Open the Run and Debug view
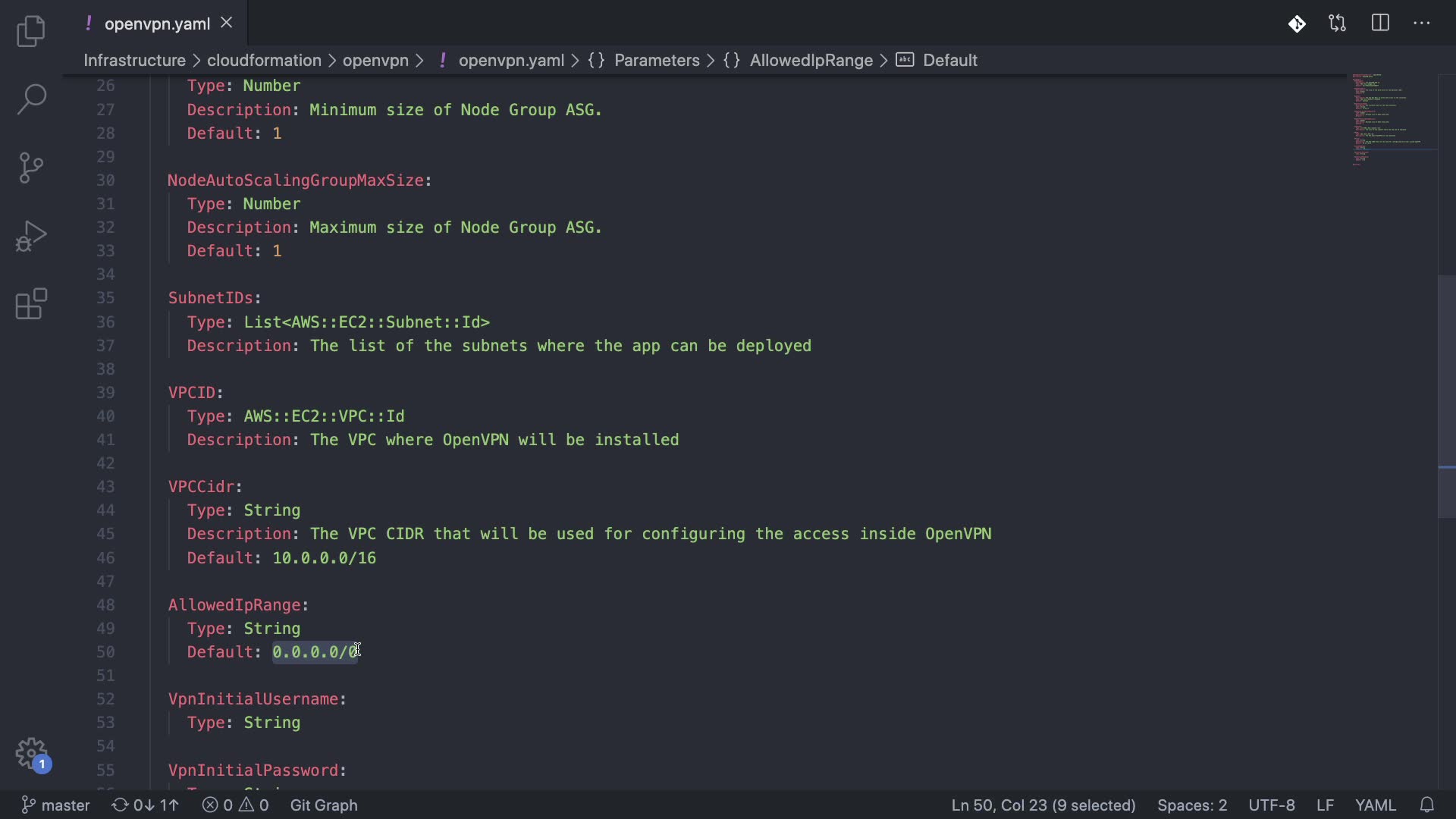 [31, 236]
